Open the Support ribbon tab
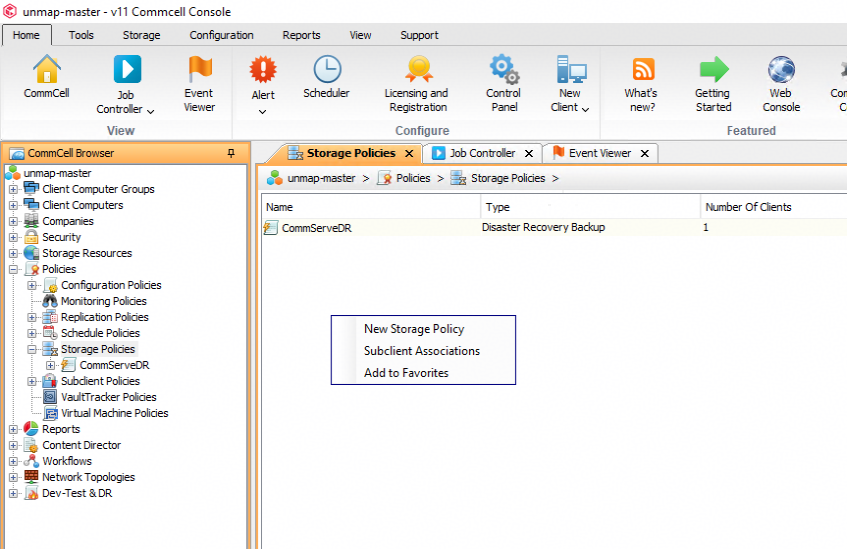847x549 pixels. (x=419, y=35)
